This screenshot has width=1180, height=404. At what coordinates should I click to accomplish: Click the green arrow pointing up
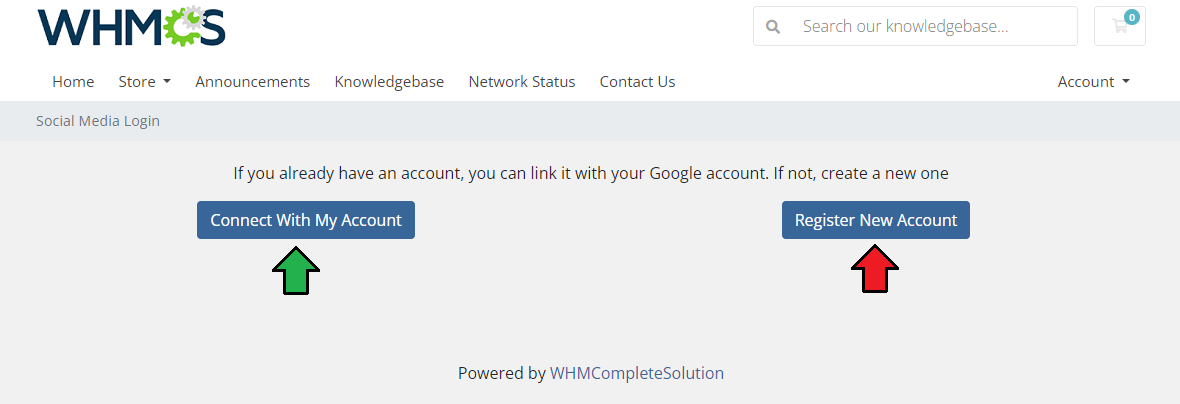296,270
